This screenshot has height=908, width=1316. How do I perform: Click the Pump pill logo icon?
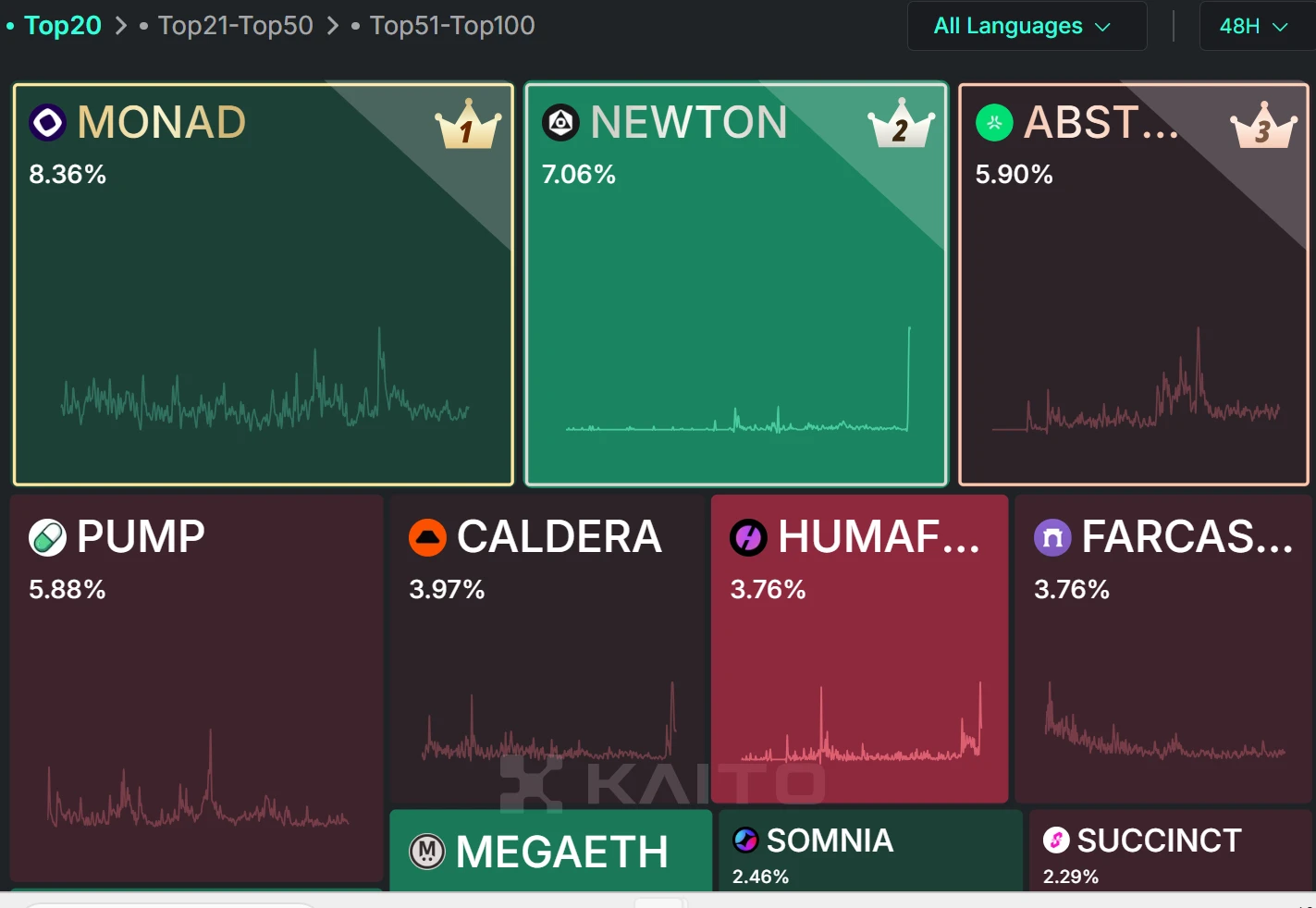coord(47,537)
